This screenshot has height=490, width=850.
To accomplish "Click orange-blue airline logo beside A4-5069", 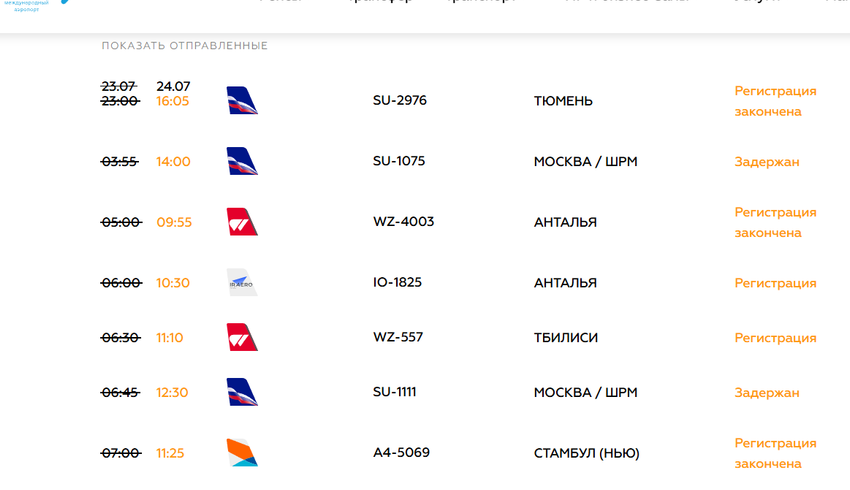I will click(242, 453).
